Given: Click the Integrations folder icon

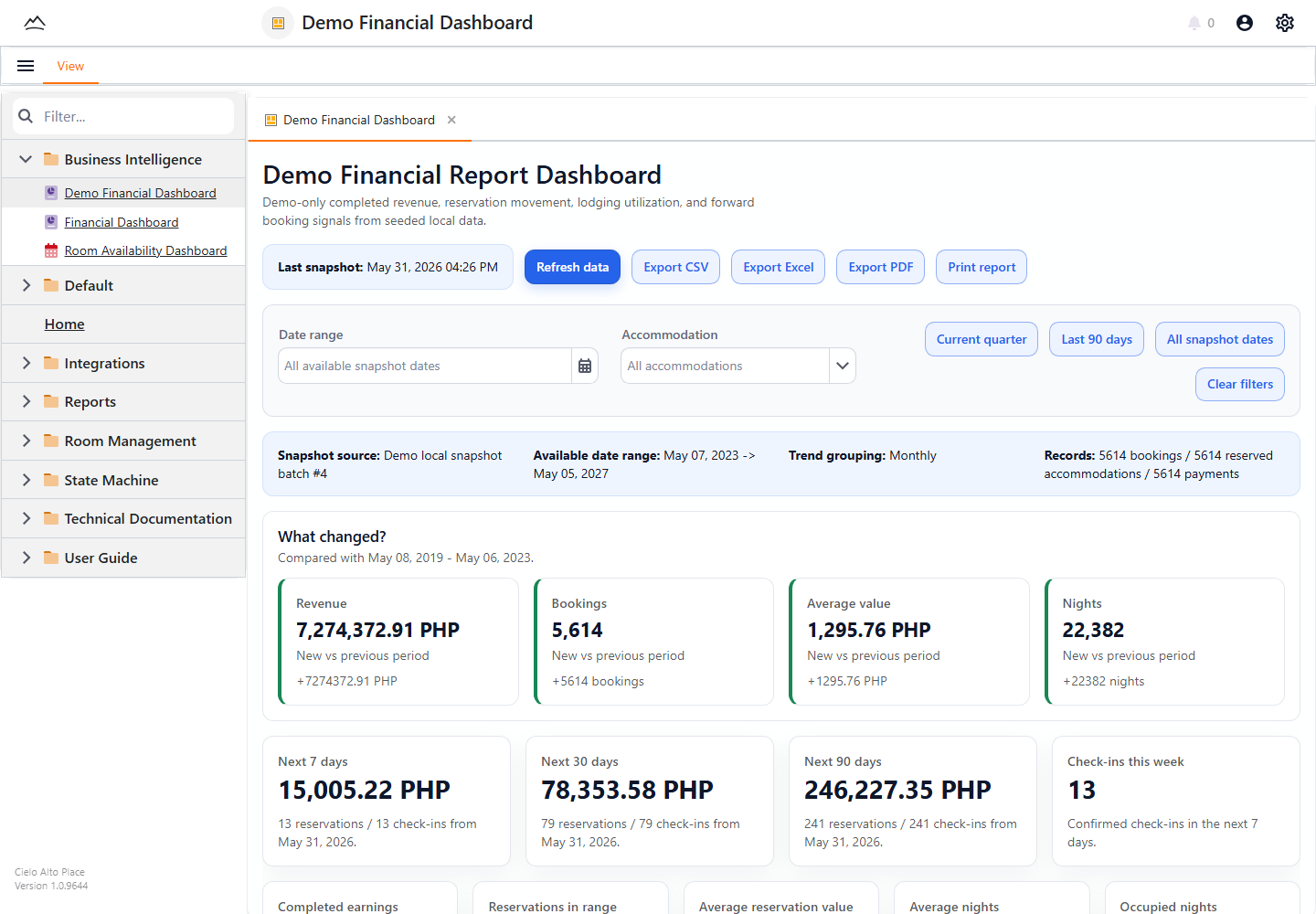Looking at the screenshot, I should (x=51, y=363).
